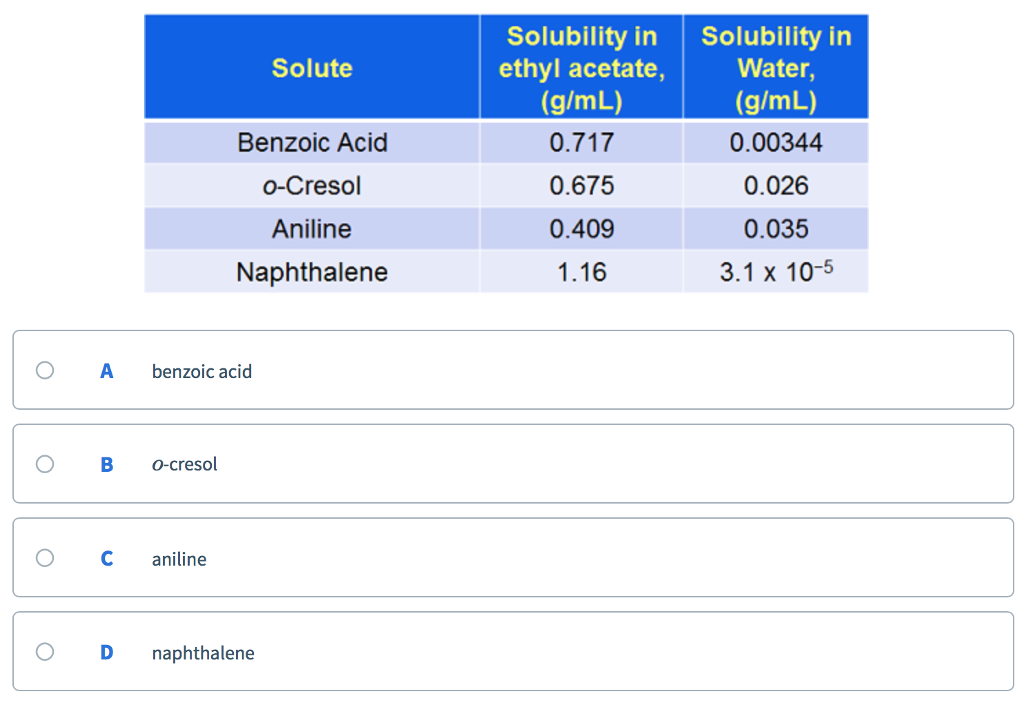Select the Aniline table row

(312, 228)
